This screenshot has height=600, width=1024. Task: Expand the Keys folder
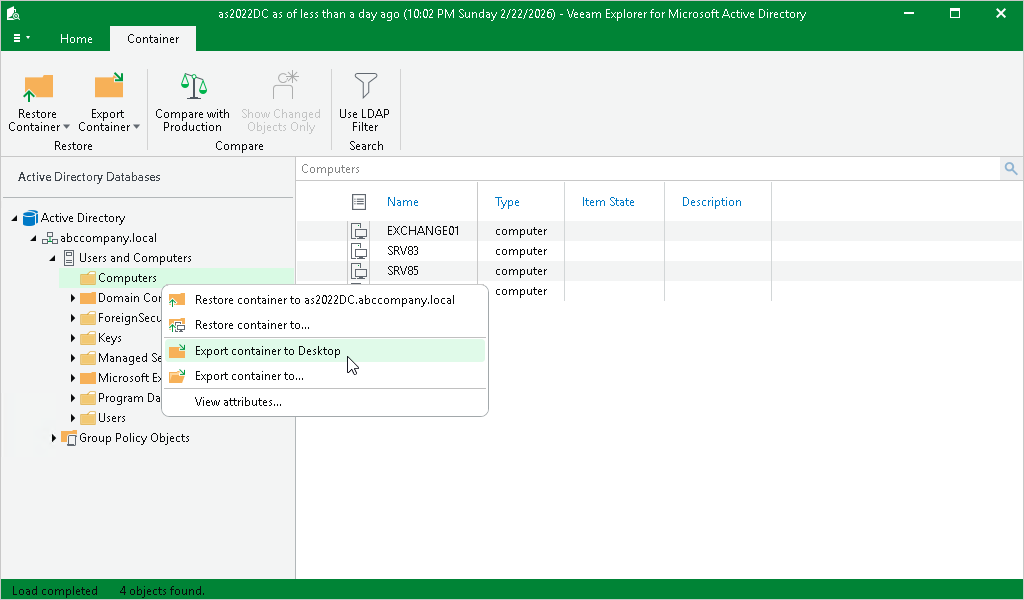[x=72, y=338]
